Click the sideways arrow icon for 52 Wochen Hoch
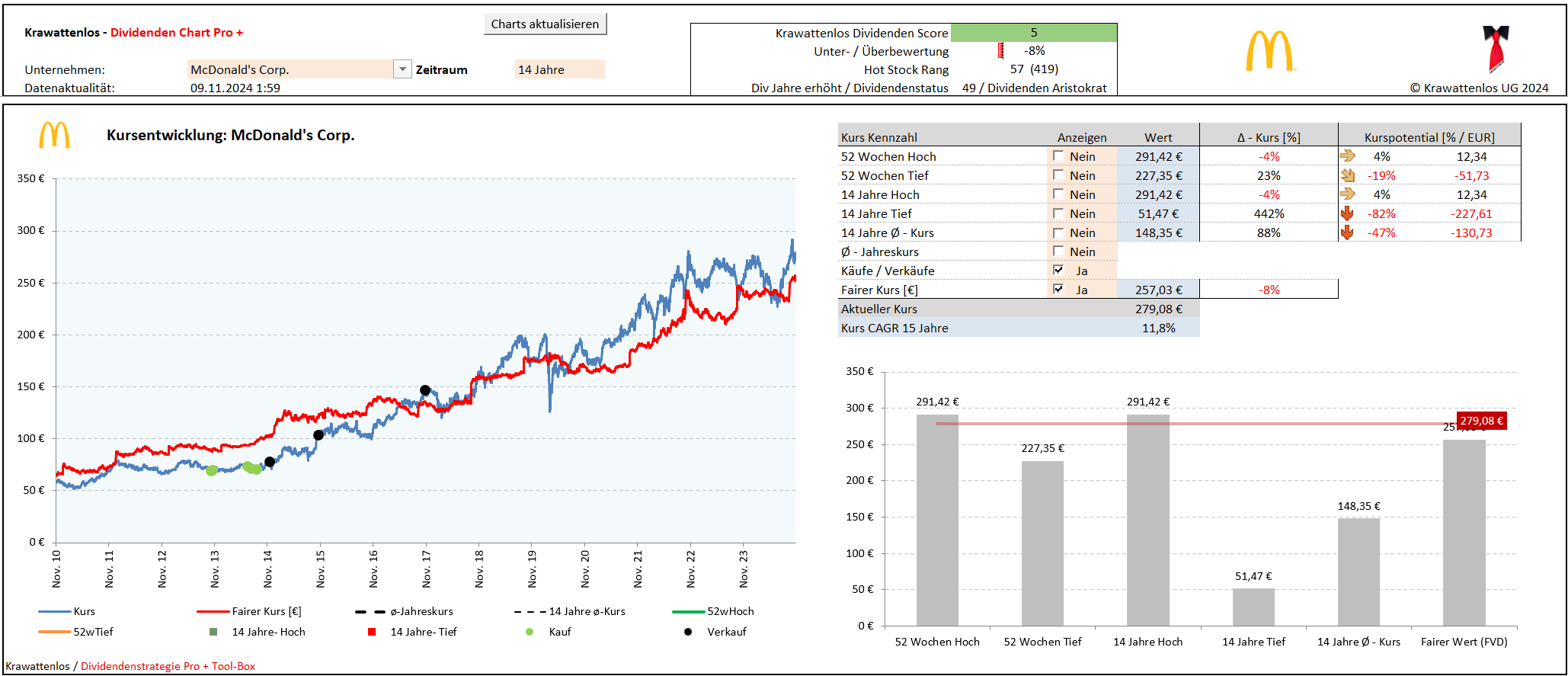Screen dimensions: 1568x676 click(1348, 155)
